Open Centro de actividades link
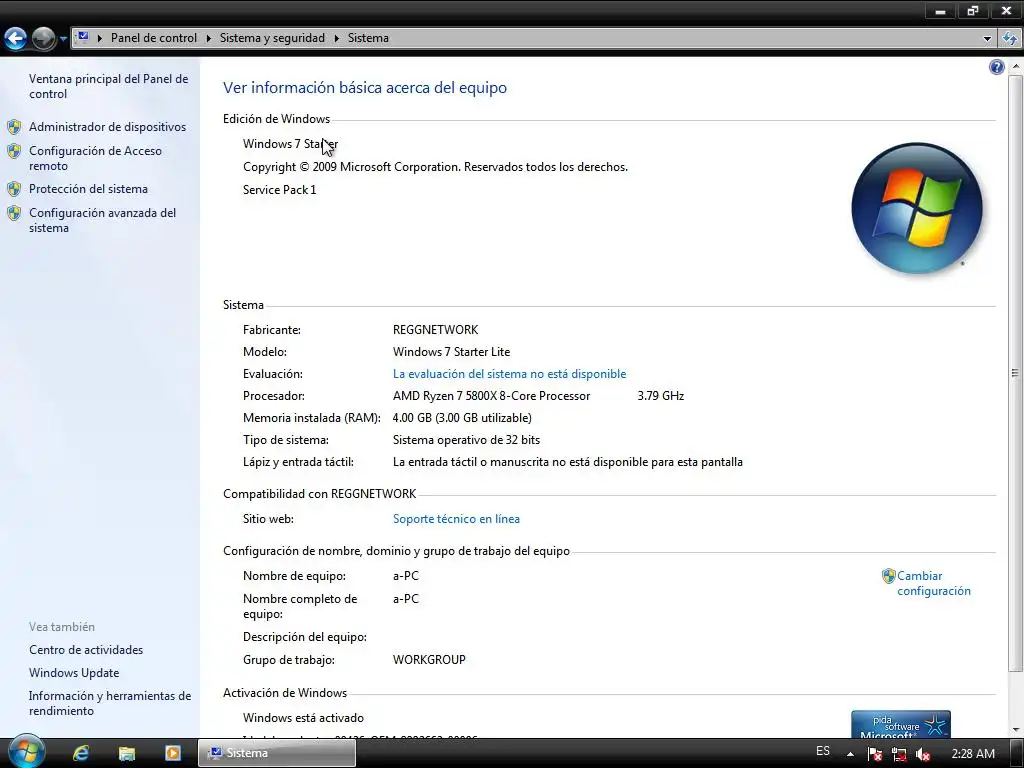 pos(86,650)
